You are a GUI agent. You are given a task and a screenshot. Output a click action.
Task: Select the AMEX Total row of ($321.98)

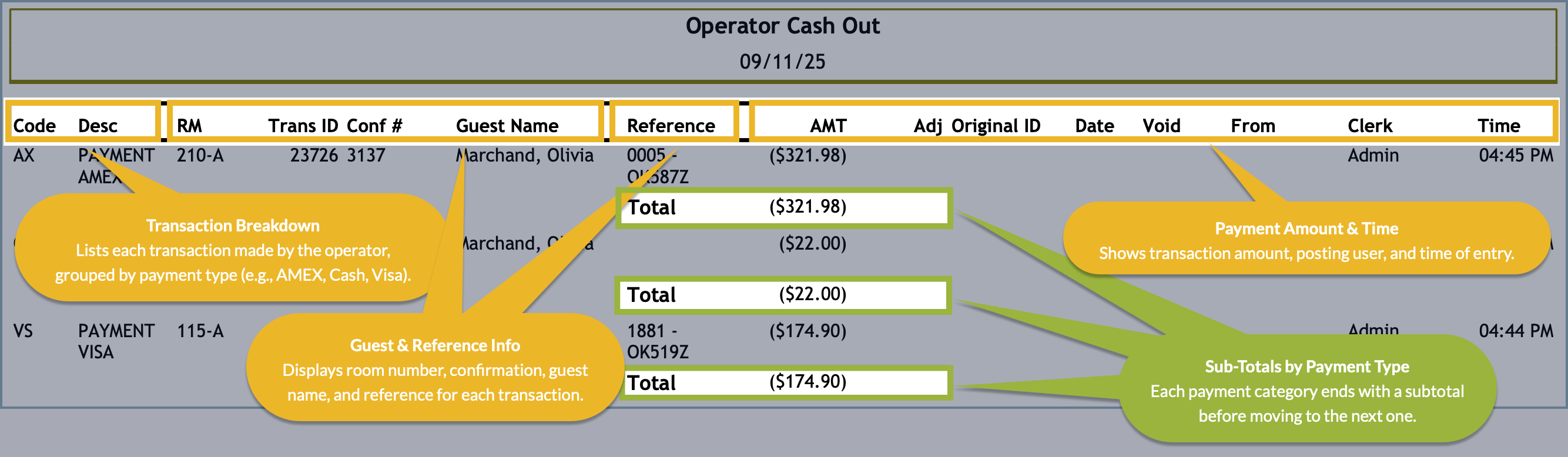[783, 207]
